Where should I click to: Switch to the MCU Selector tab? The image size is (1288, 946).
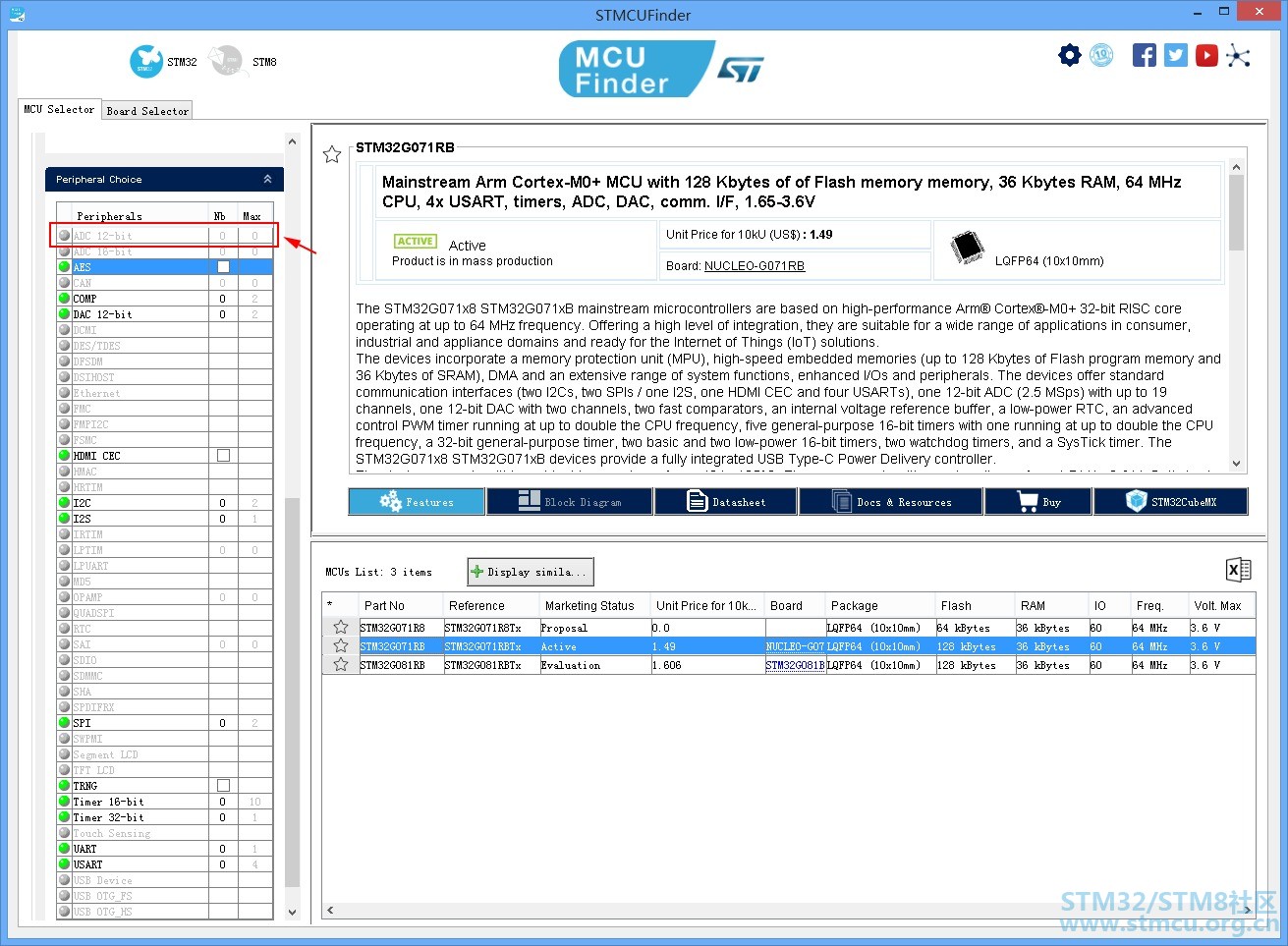coord(59,109)
